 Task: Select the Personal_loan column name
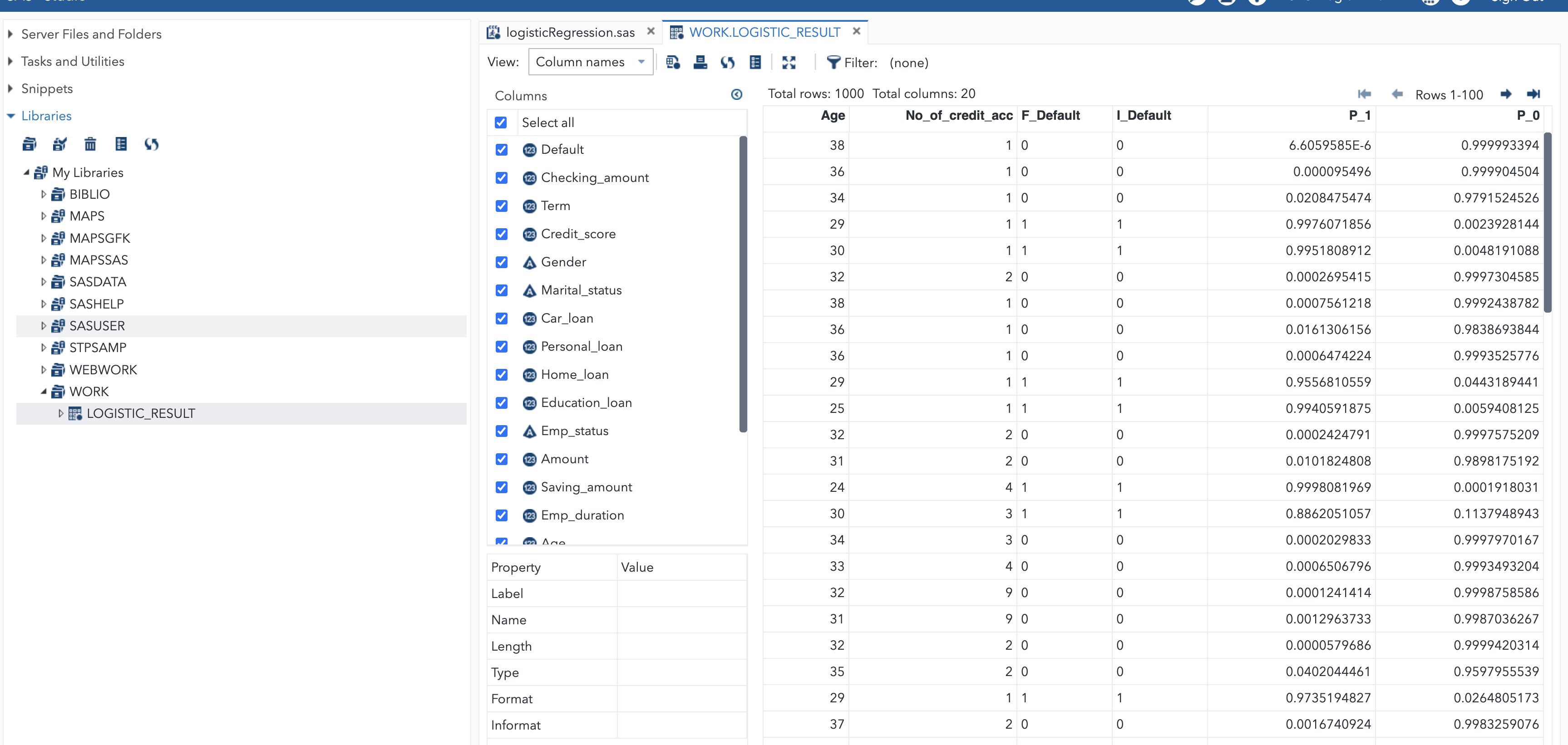[582, 347]
